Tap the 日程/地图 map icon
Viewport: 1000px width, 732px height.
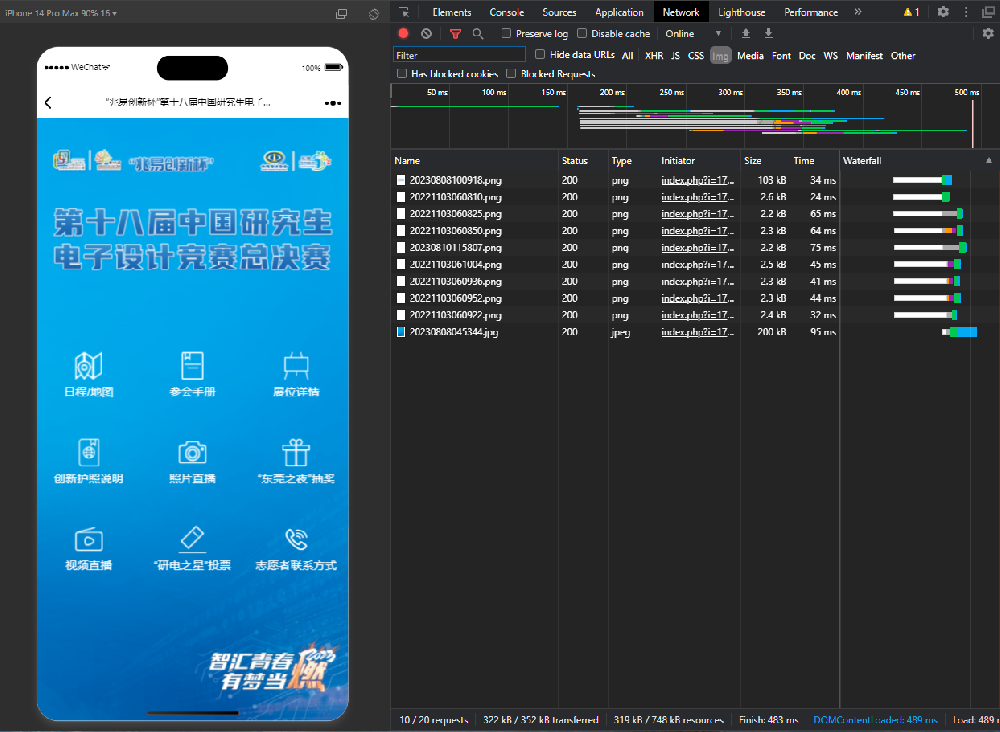pyautogui.click(x=89, y=365)
